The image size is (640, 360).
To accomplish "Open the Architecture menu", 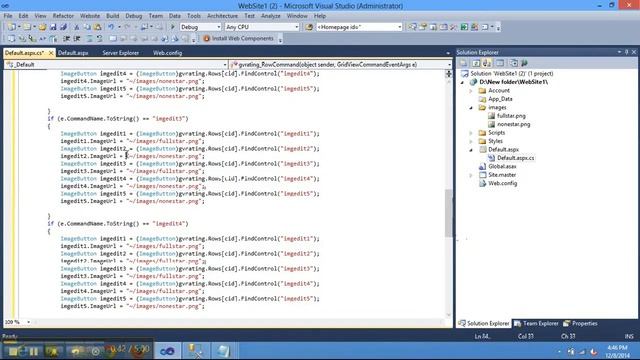I will coord(222,16).
